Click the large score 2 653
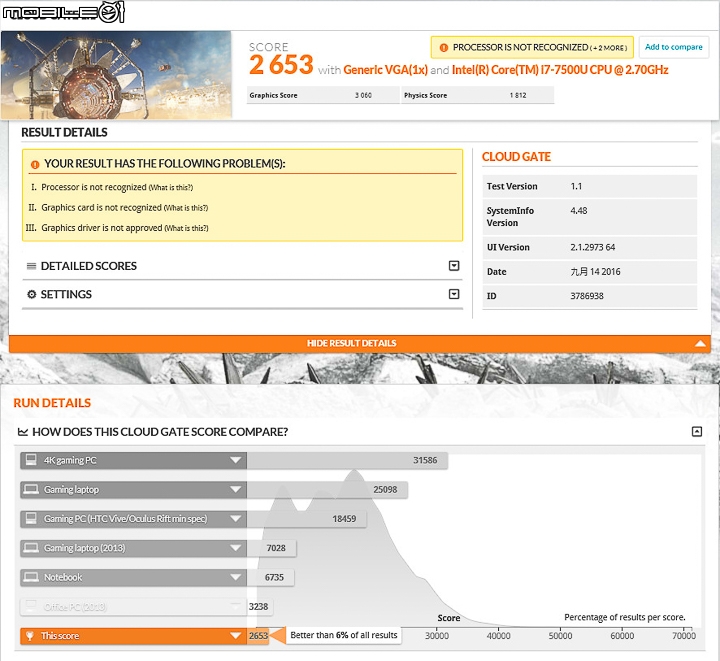The height and width of the screenshot is (661, 720). point(281,65)
